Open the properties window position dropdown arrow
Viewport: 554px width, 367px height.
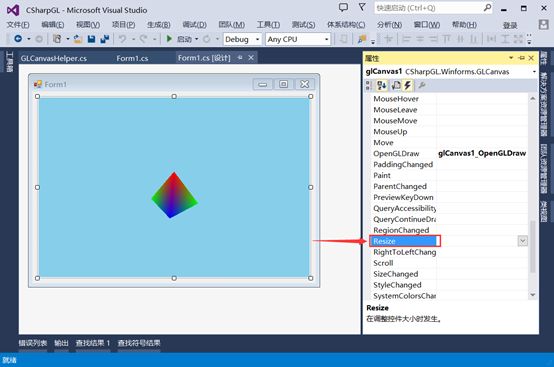pos(511,58)
